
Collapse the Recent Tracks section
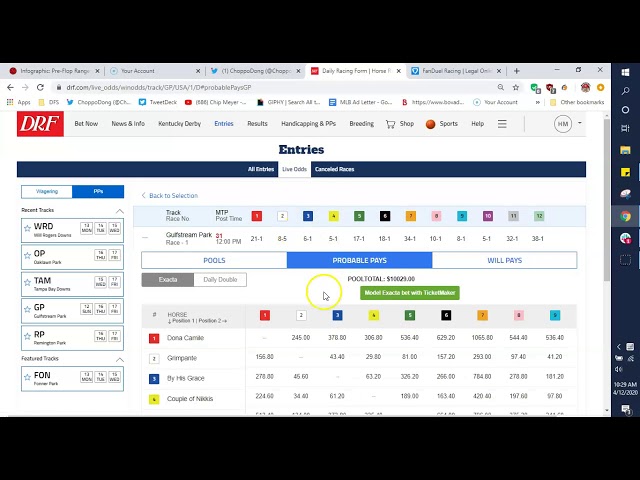tap(120, 211)
